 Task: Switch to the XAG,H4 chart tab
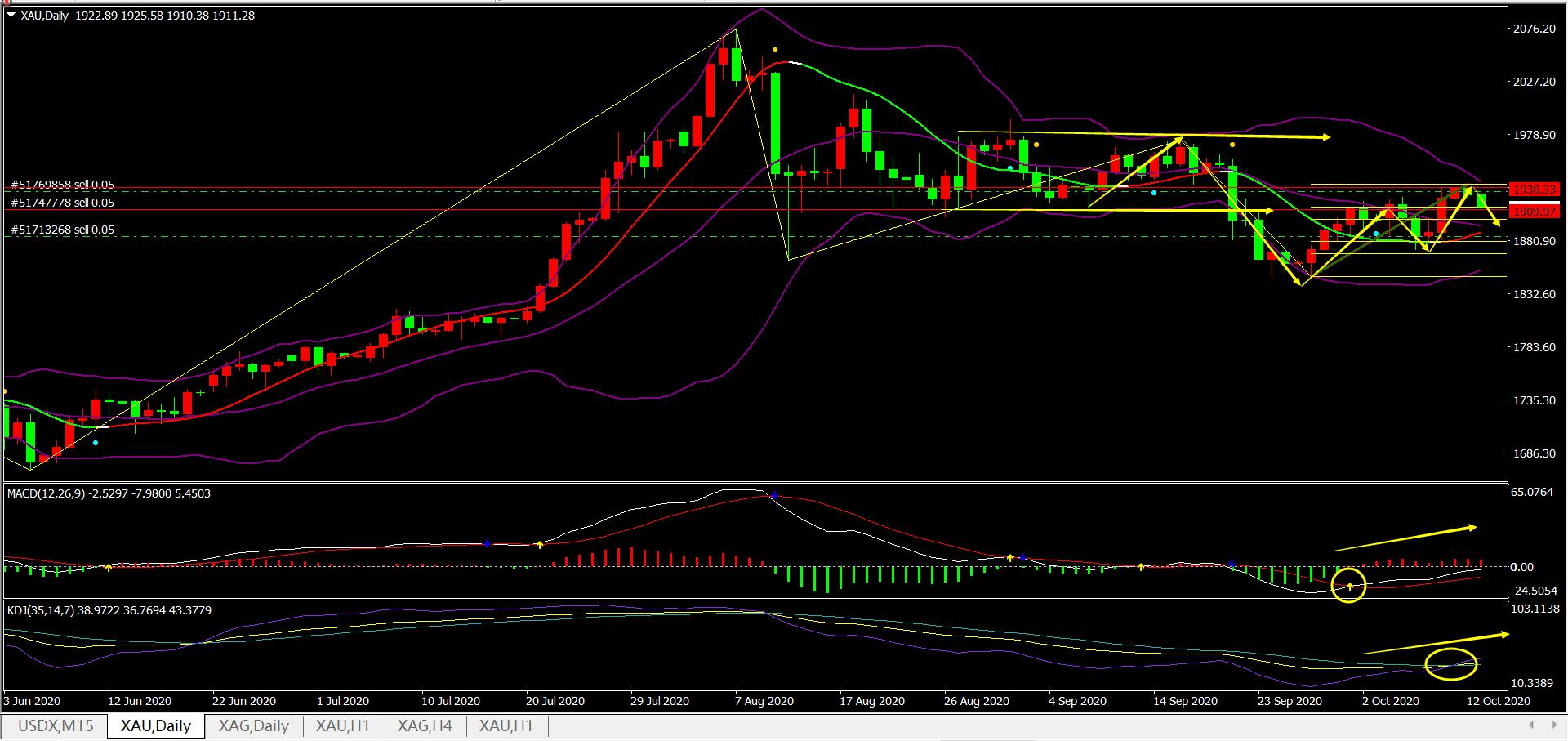pos(425,725)
